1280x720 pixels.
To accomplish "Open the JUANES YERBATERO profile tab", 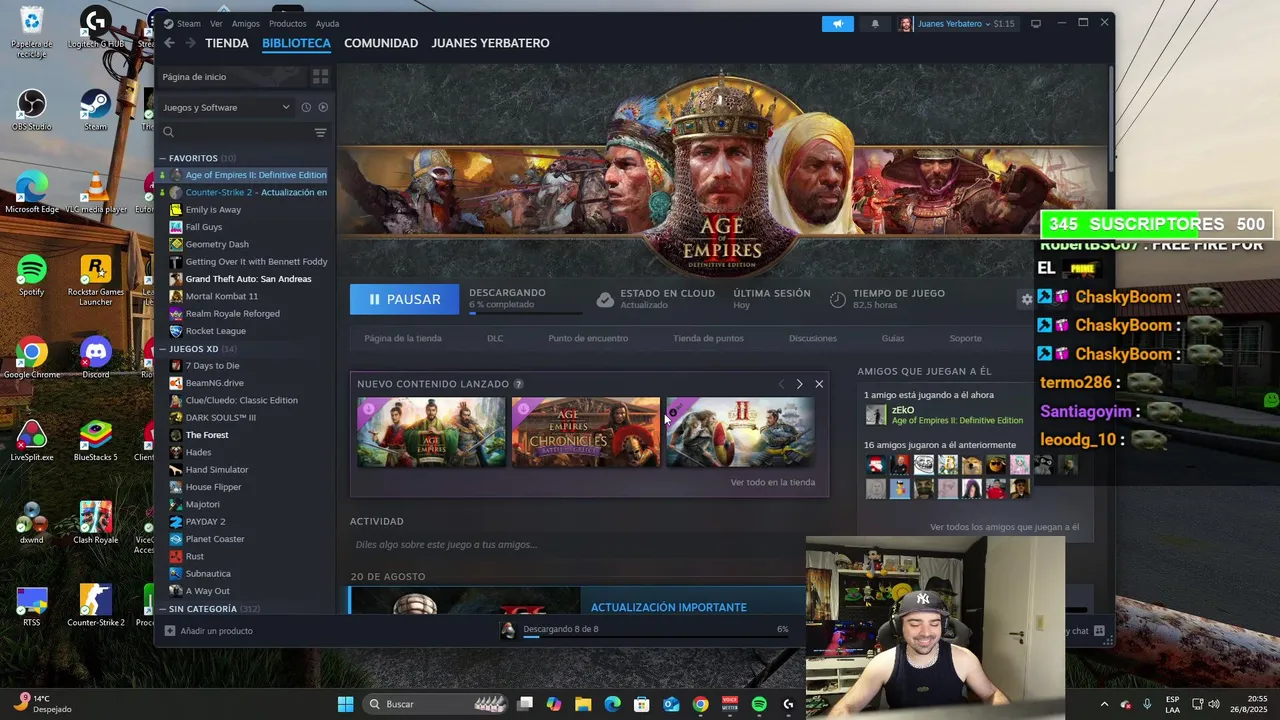I will 490,43.
